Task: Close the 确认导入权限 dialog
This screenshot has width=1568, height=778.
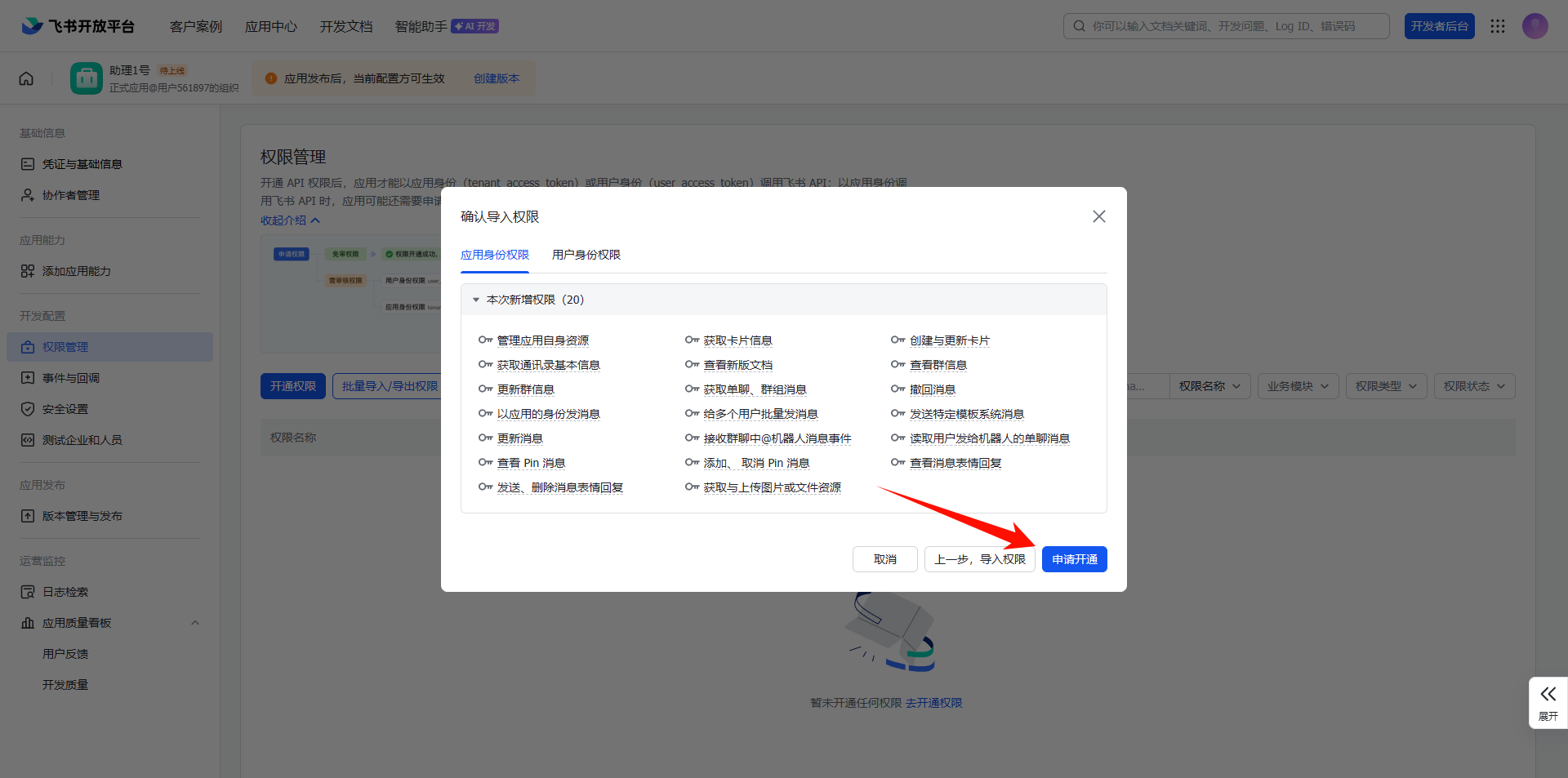Action: pos(1098,216)
